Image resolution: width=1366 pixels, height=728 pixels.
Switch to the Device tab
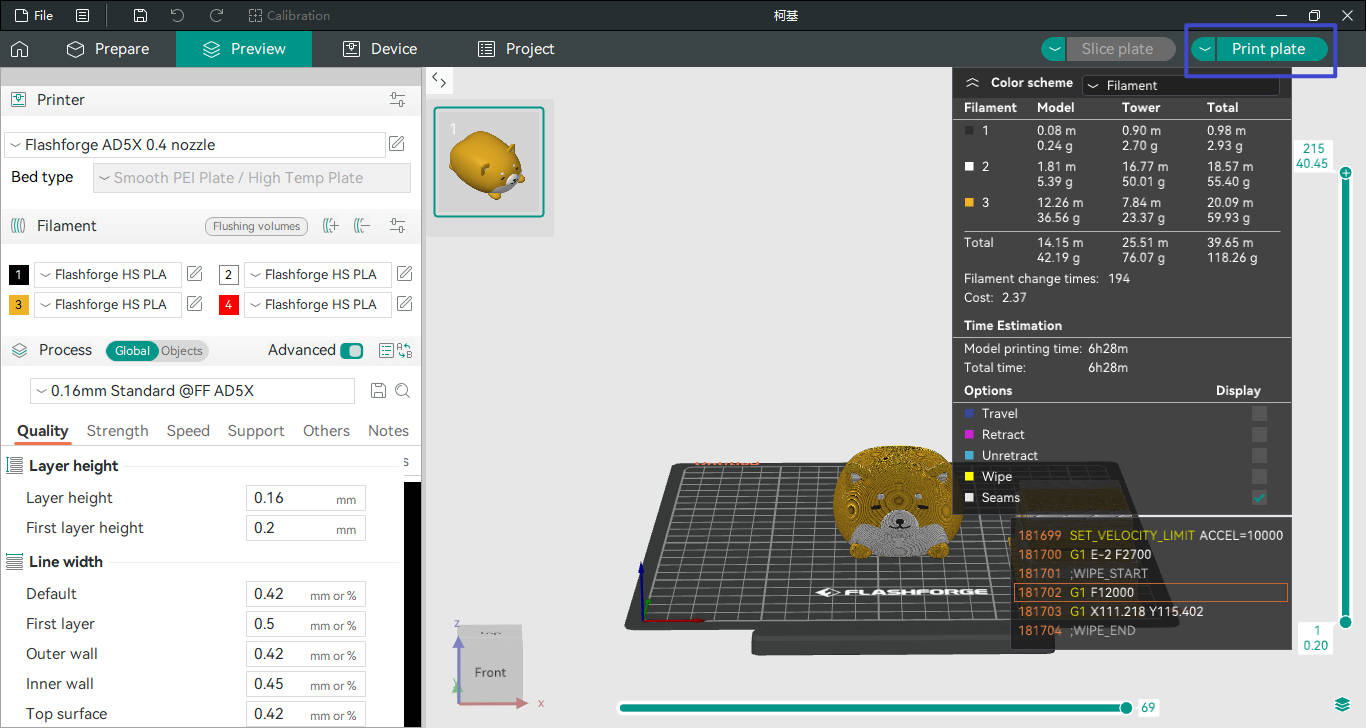pyautogui.click(x=379, y=49)
